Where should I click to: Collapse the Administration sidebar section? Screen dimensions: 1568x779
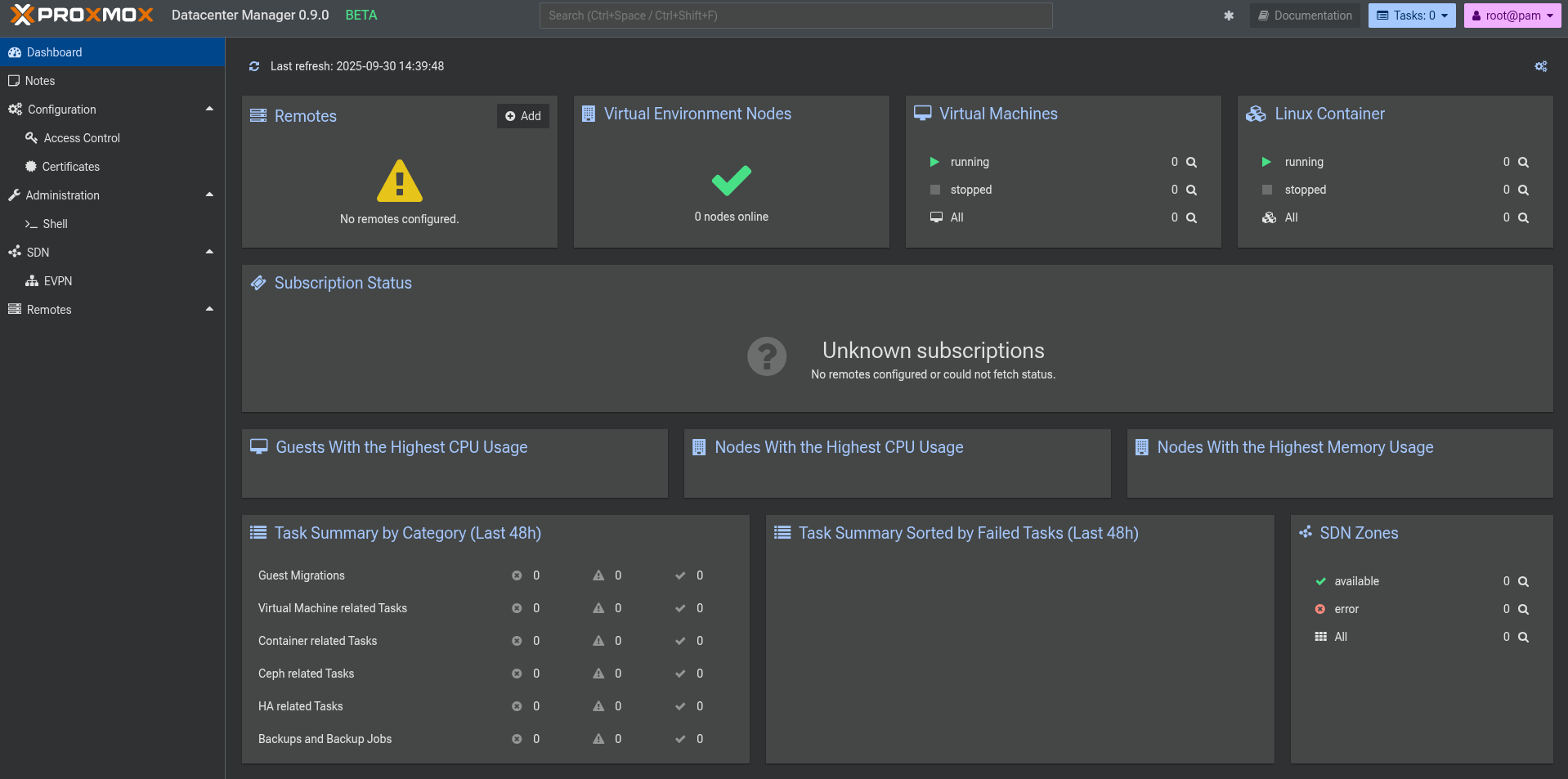point(209,195)
